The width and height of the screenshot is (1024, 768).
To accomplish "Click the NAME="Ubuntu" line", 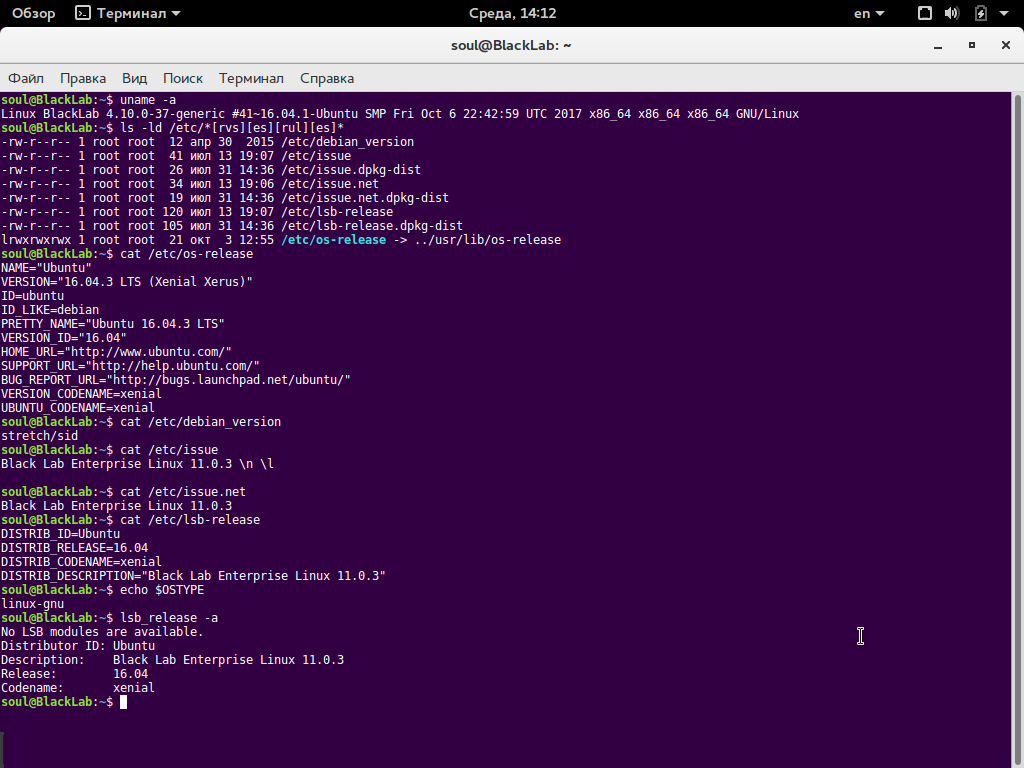I will (46, 268).
